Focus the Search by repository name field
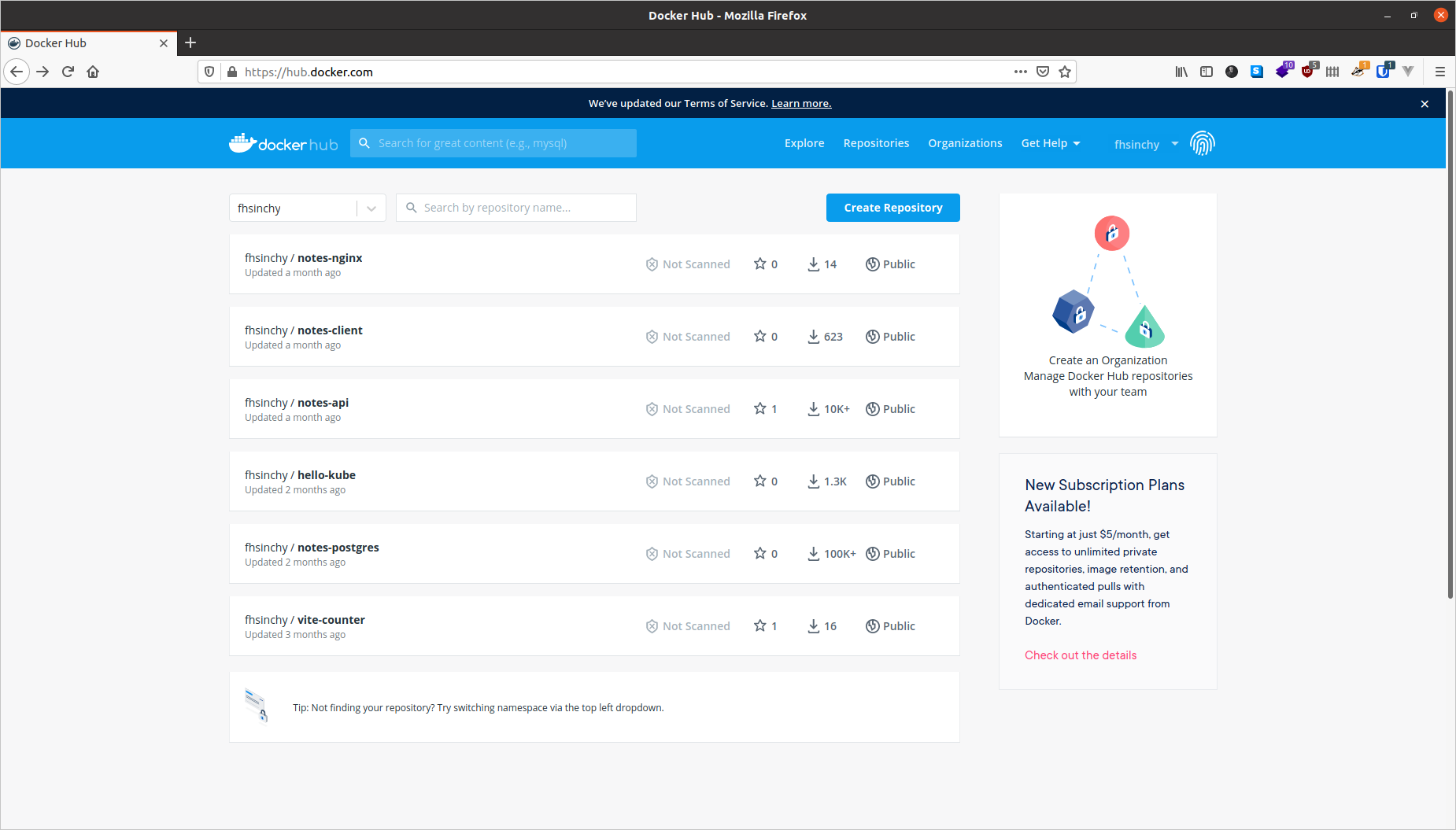Viewport: 1456px width, 830px height. 524,208
